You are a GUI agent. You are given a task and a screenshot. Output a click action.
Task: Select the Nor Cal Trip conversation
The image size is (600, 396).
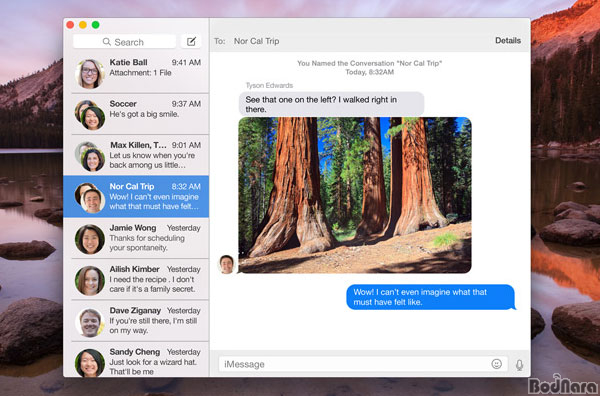(136, 196)
